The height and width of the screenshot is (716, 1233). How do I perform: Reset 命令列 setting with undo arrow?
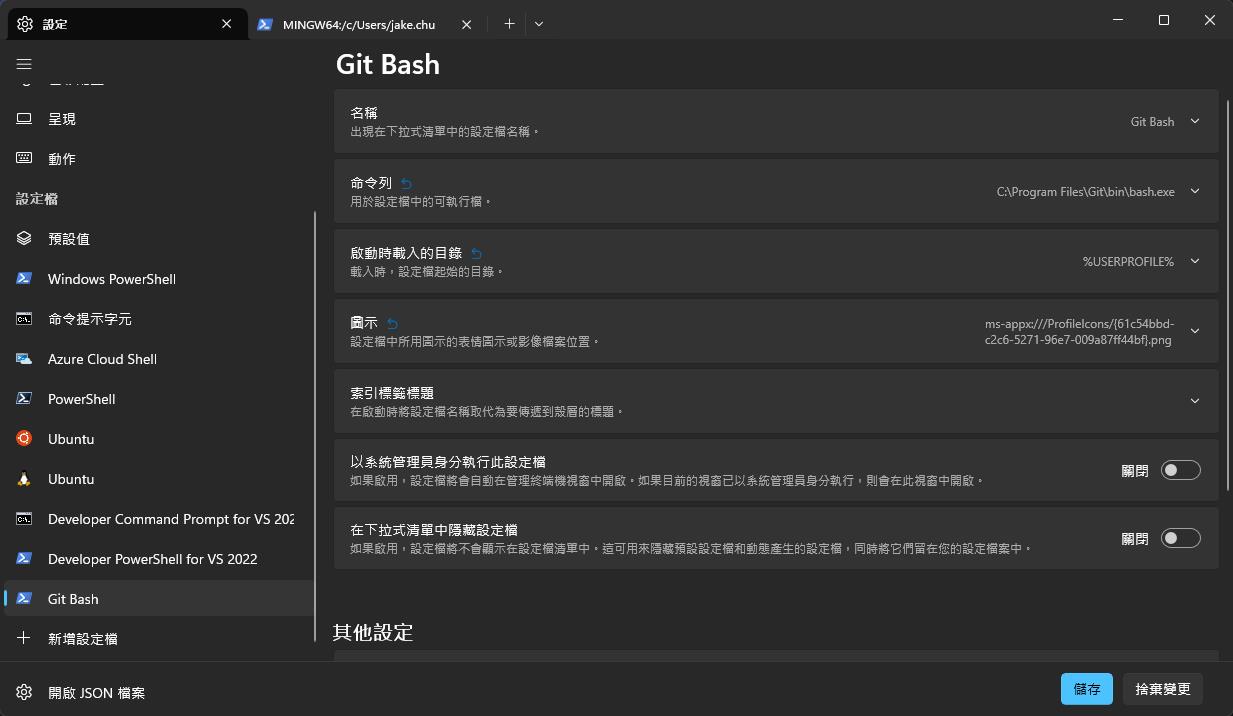tap(406, 184)
